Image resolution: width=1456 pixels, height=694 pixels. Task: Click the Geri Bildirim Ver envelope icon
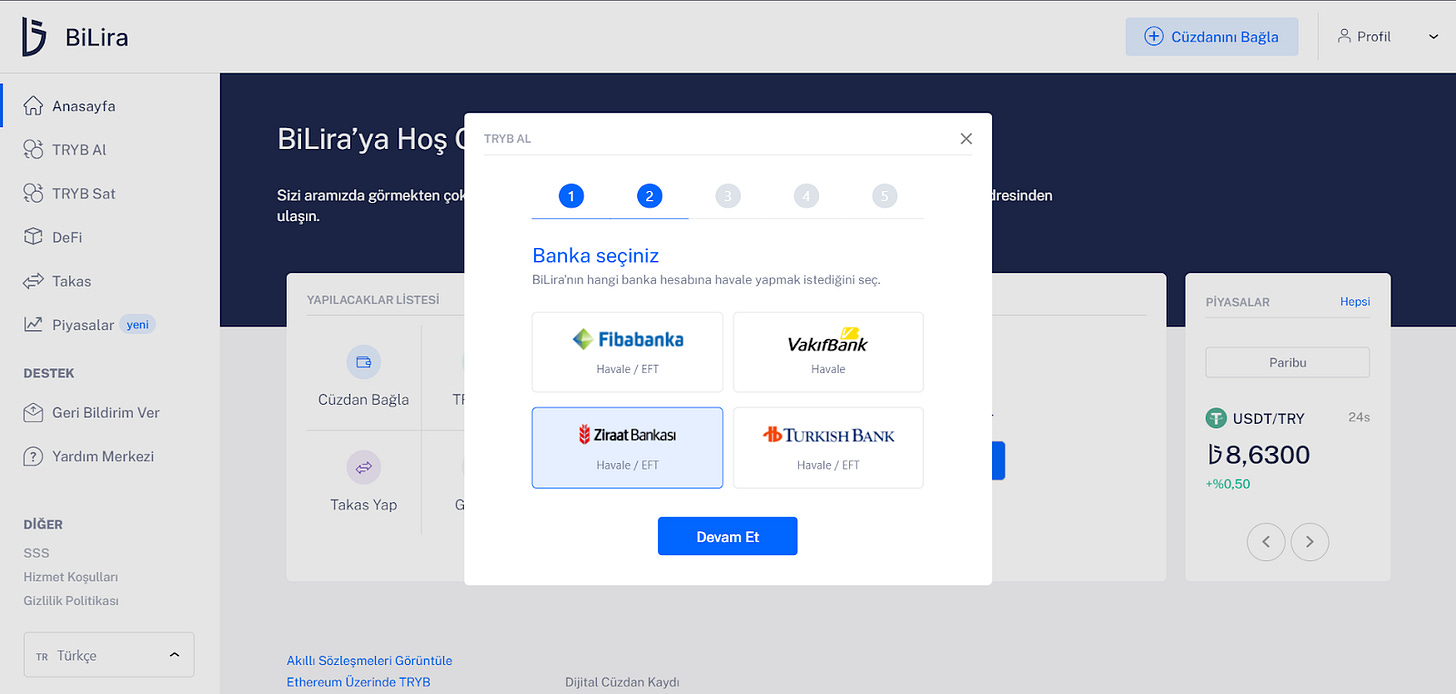pyautogui.click(x=33, y=412)
